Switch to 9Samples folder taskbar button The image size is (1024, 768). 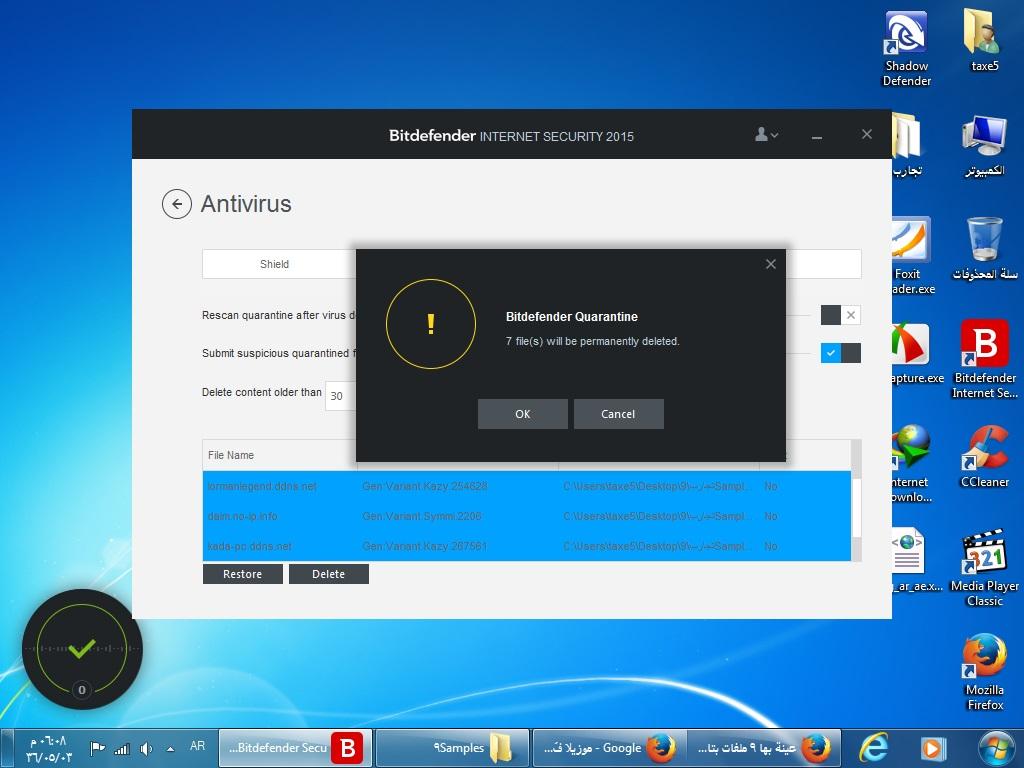453,748
